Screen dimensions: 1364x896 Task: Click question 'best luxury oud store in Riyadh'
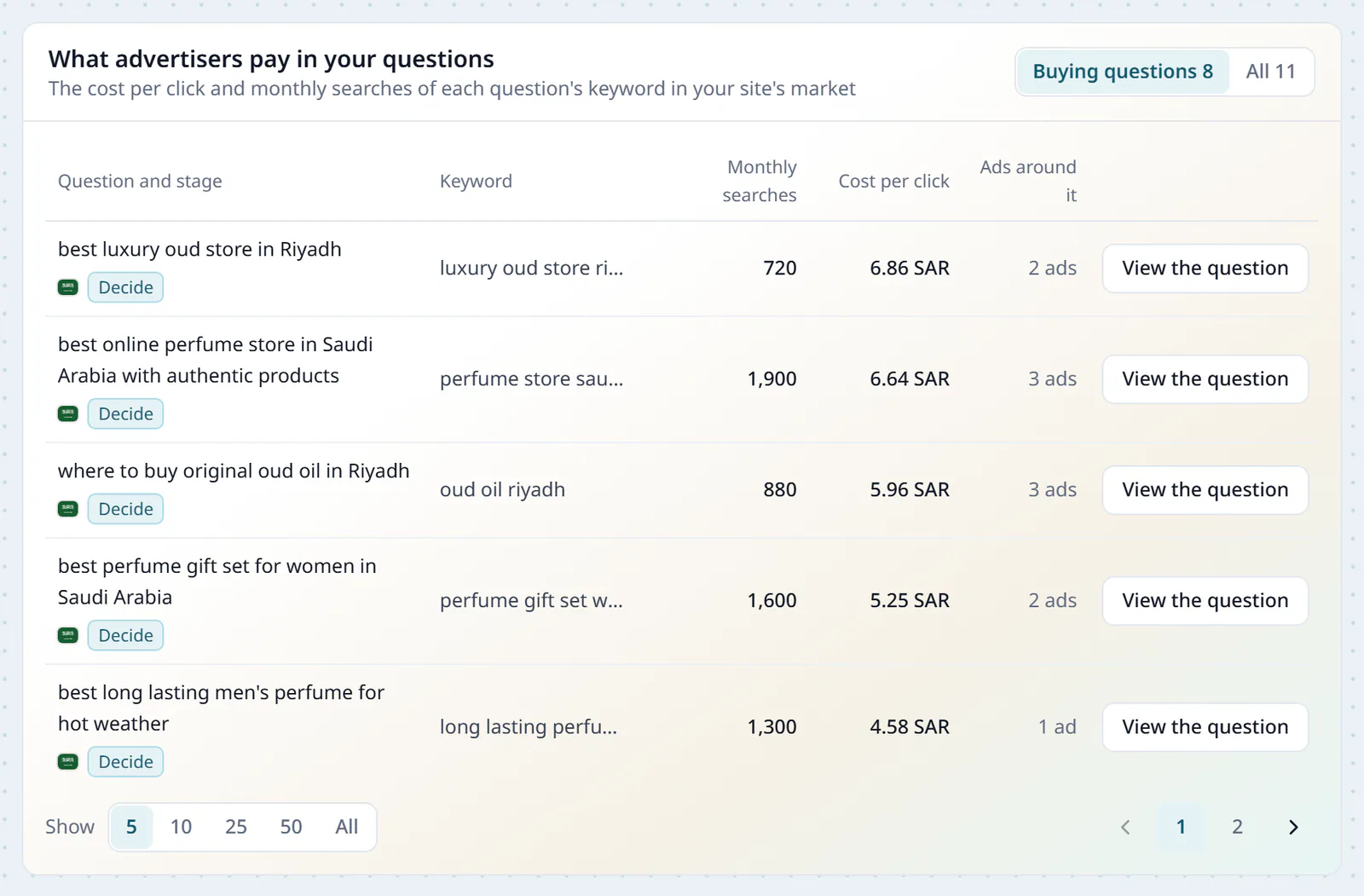(199, 250)
